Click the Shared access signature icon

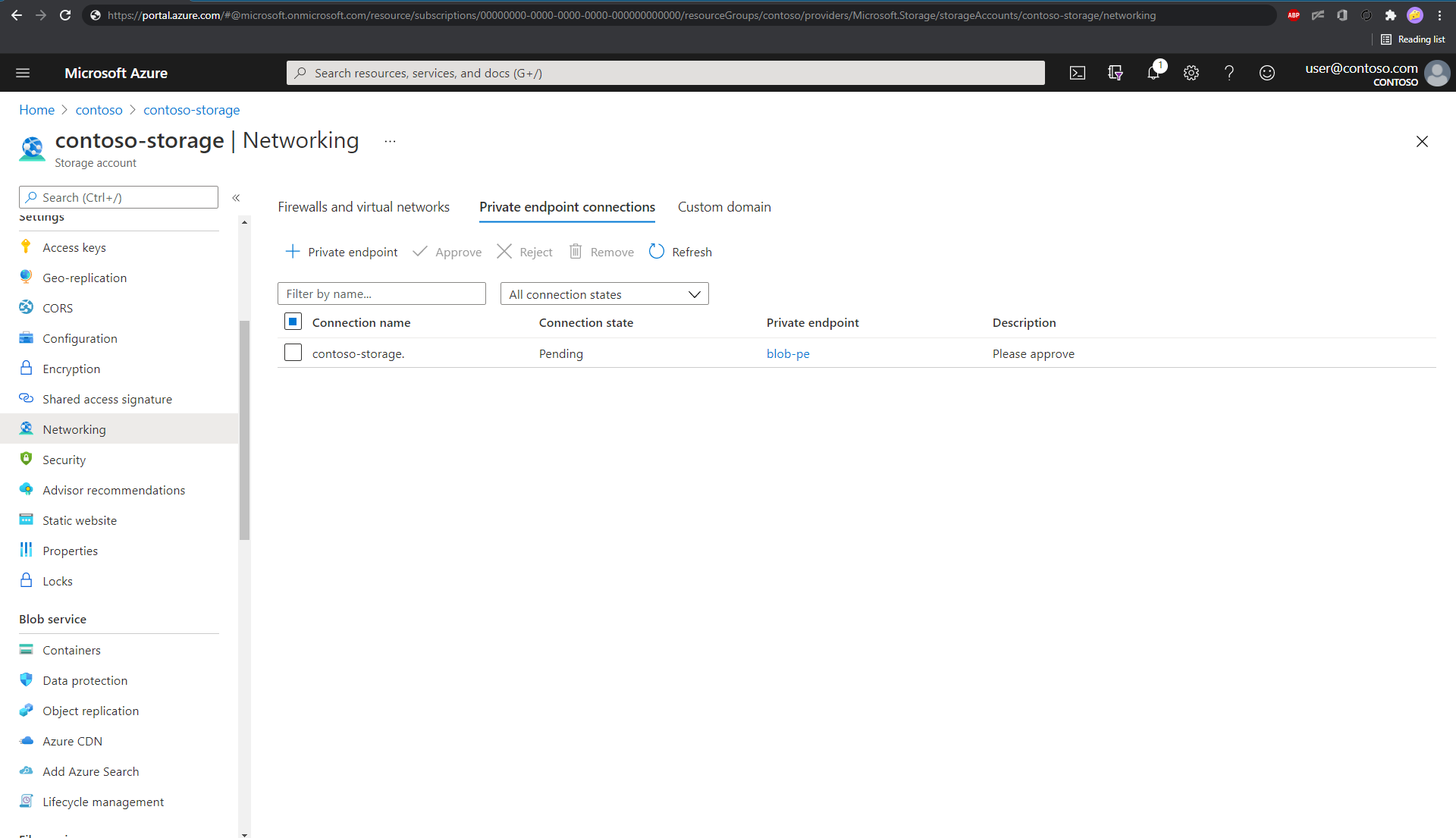27,398
